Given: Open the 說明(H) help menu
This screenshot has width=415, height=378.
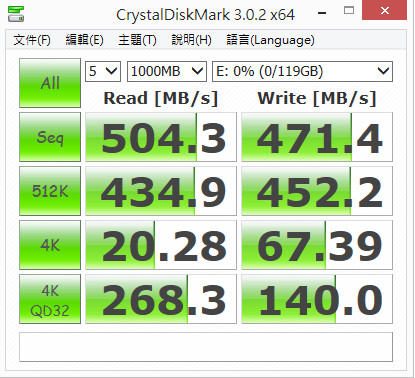Looking at the screenshot, I should tap(191, 40).
